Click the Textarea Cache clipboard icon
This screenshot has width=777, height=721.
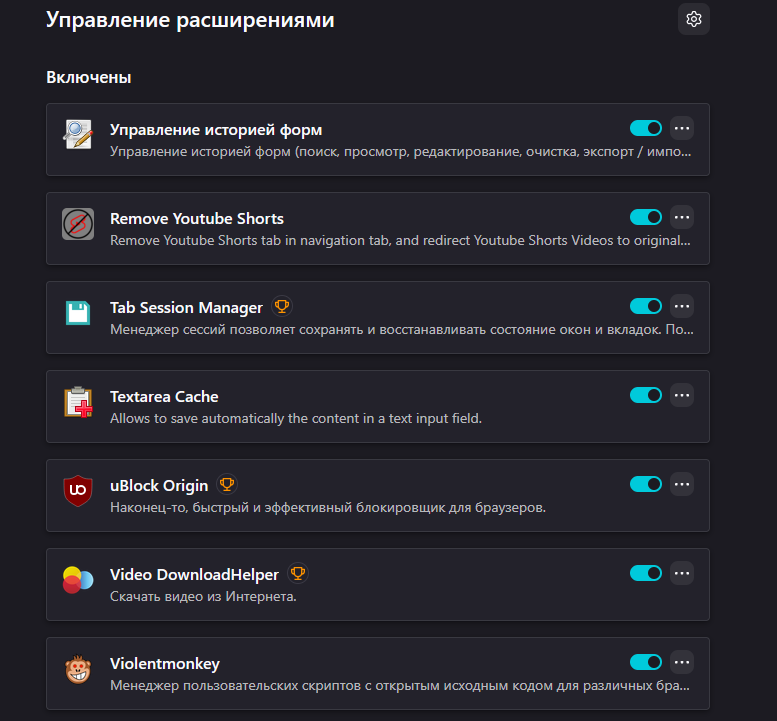point(78,402)
